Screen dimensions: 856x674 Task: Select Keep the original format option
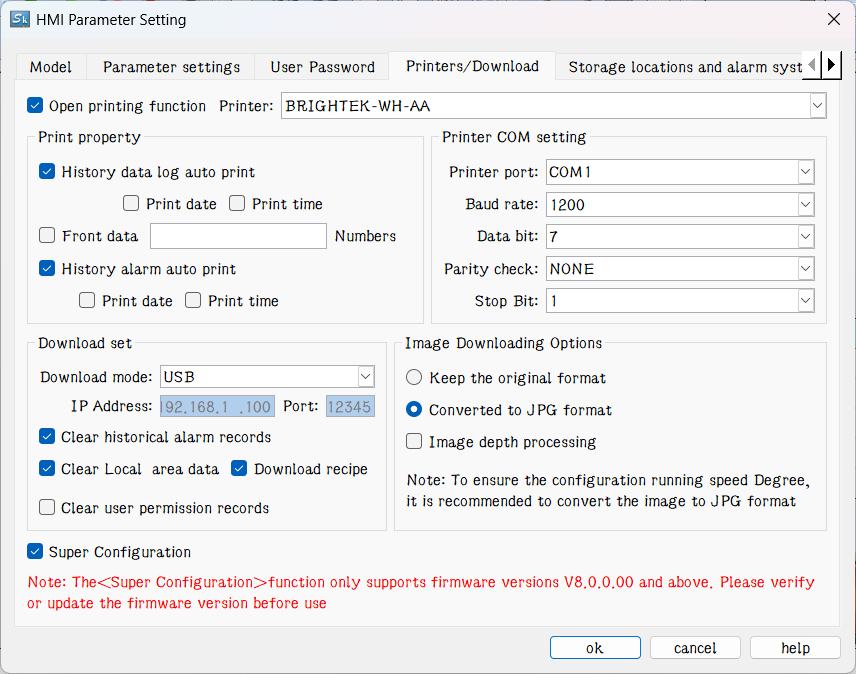coord(414,378)
